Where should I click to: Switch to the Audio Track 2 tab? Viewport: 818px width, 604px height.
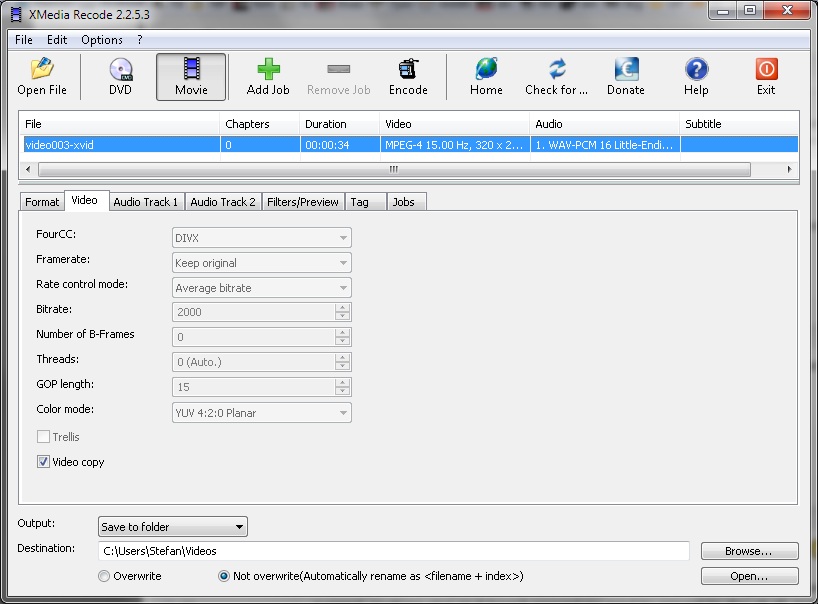point(223,202)
